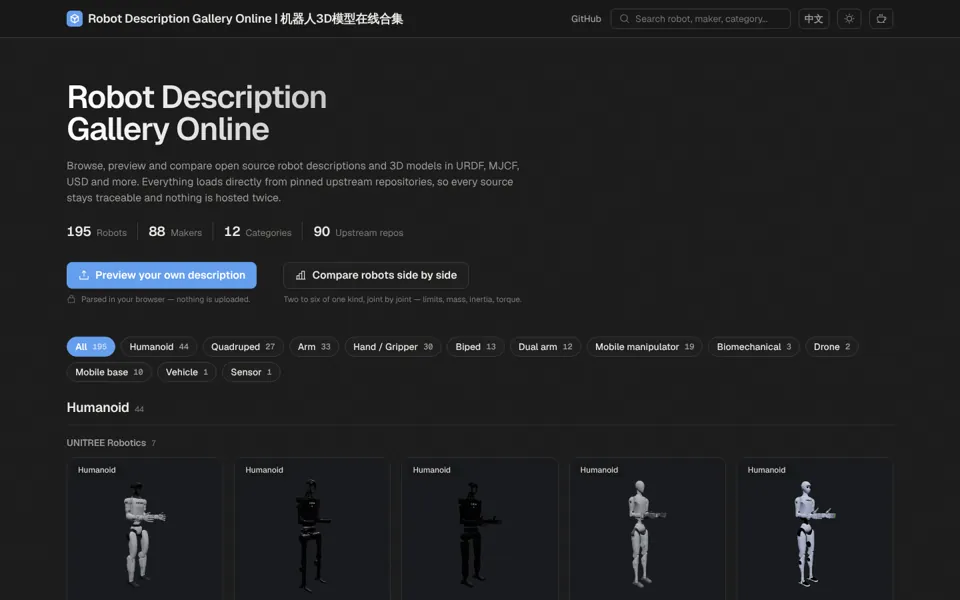The width and height of the screenshot is (960, 600).
Task: Click Compare robots side by side
Action: point(375,275)
